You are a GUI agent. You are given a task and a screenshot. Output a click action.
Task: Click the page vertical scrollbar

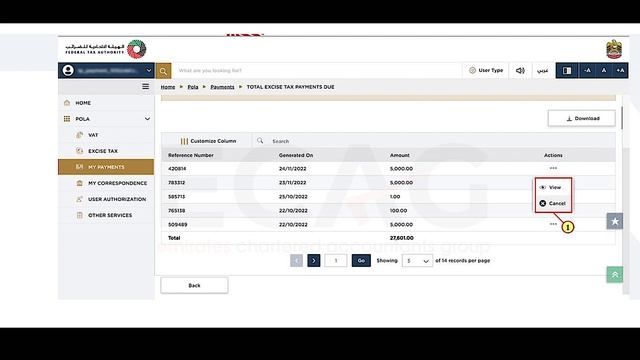[x=622, y=118]
